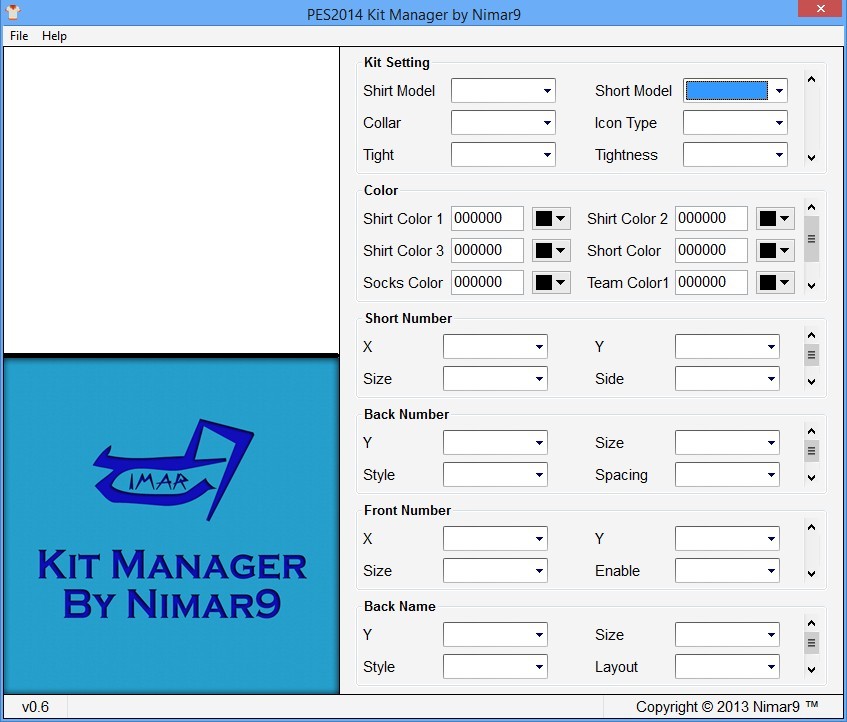Expand the Back Name Layout dropdown
Image resolution: width=847 pixels, height=722 pixels.
[727, 667]
